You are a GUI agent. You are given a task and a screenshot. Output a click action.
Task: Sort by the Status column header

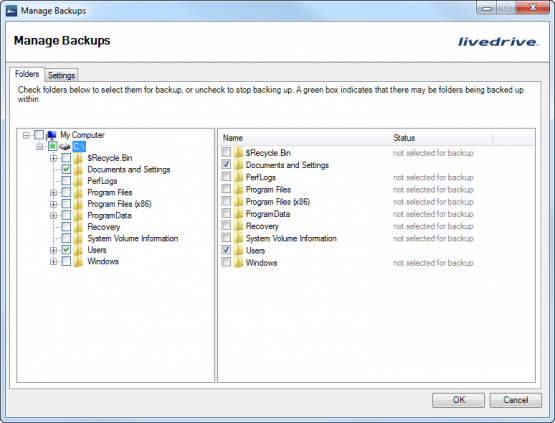[441, 138]
